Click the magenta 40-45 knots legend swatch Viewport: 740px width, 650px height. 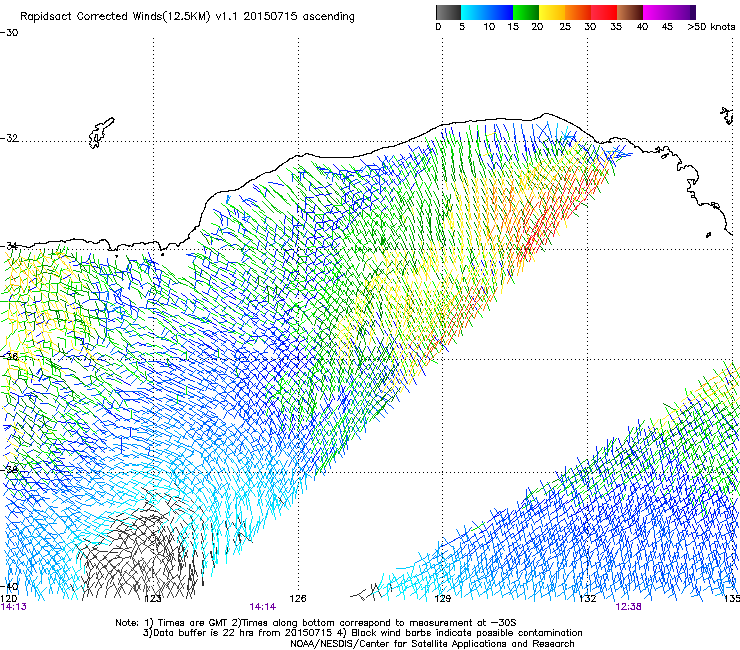pos(656,12)
